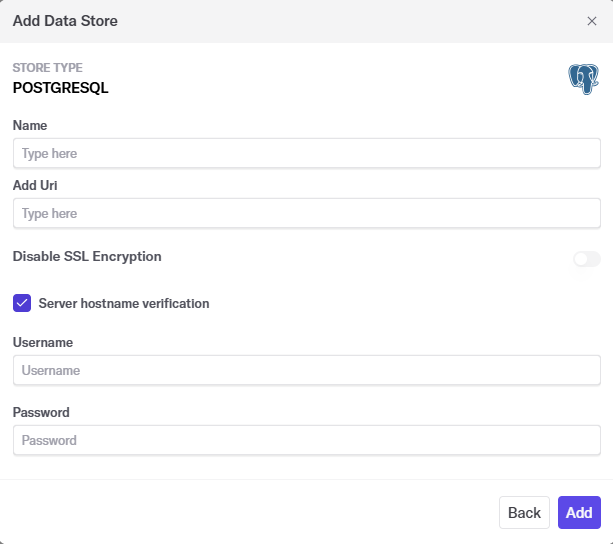Click the Password field label
The image size is (613, 544).
tap(41, 412)
